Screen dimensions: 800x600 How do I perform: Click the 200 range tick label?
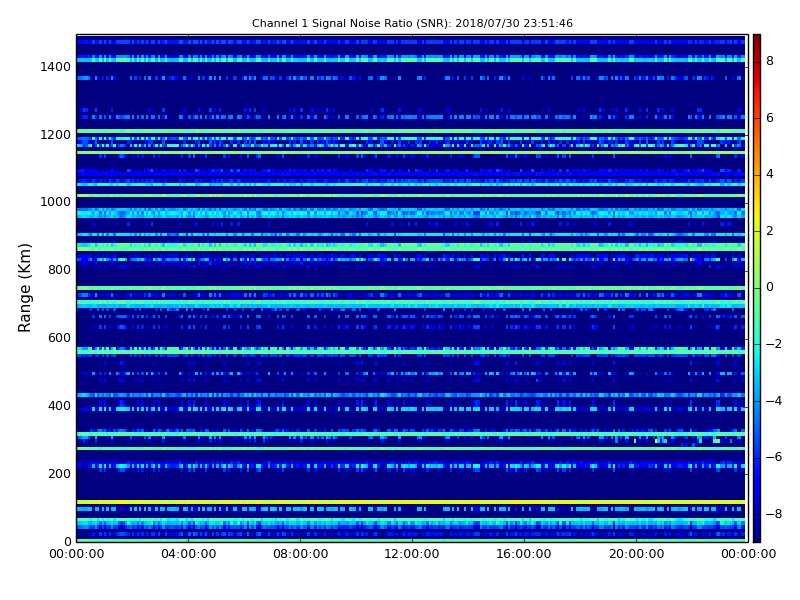pyautogui.click(x=59, y=473)
